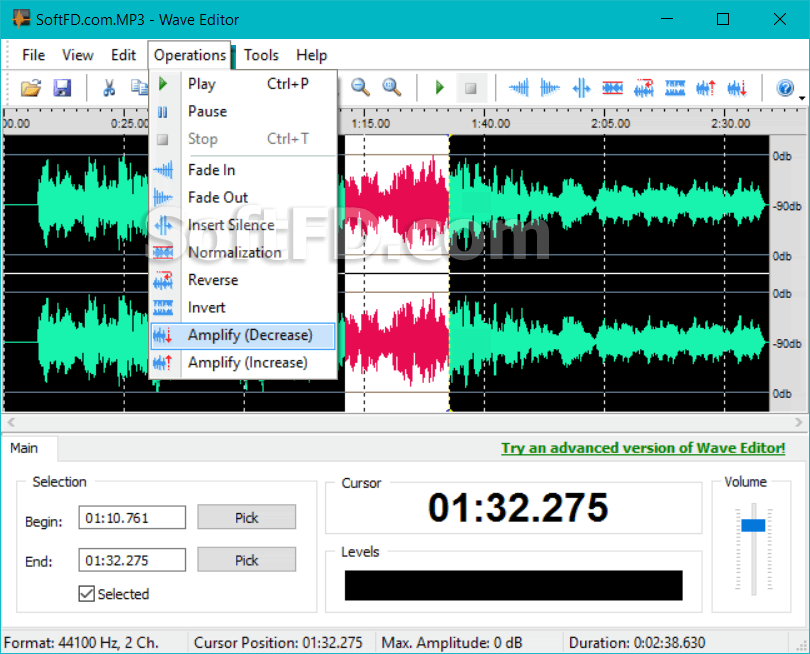Open the Tools menu
This screenshot has width=810, height=654.
point(261,55)
